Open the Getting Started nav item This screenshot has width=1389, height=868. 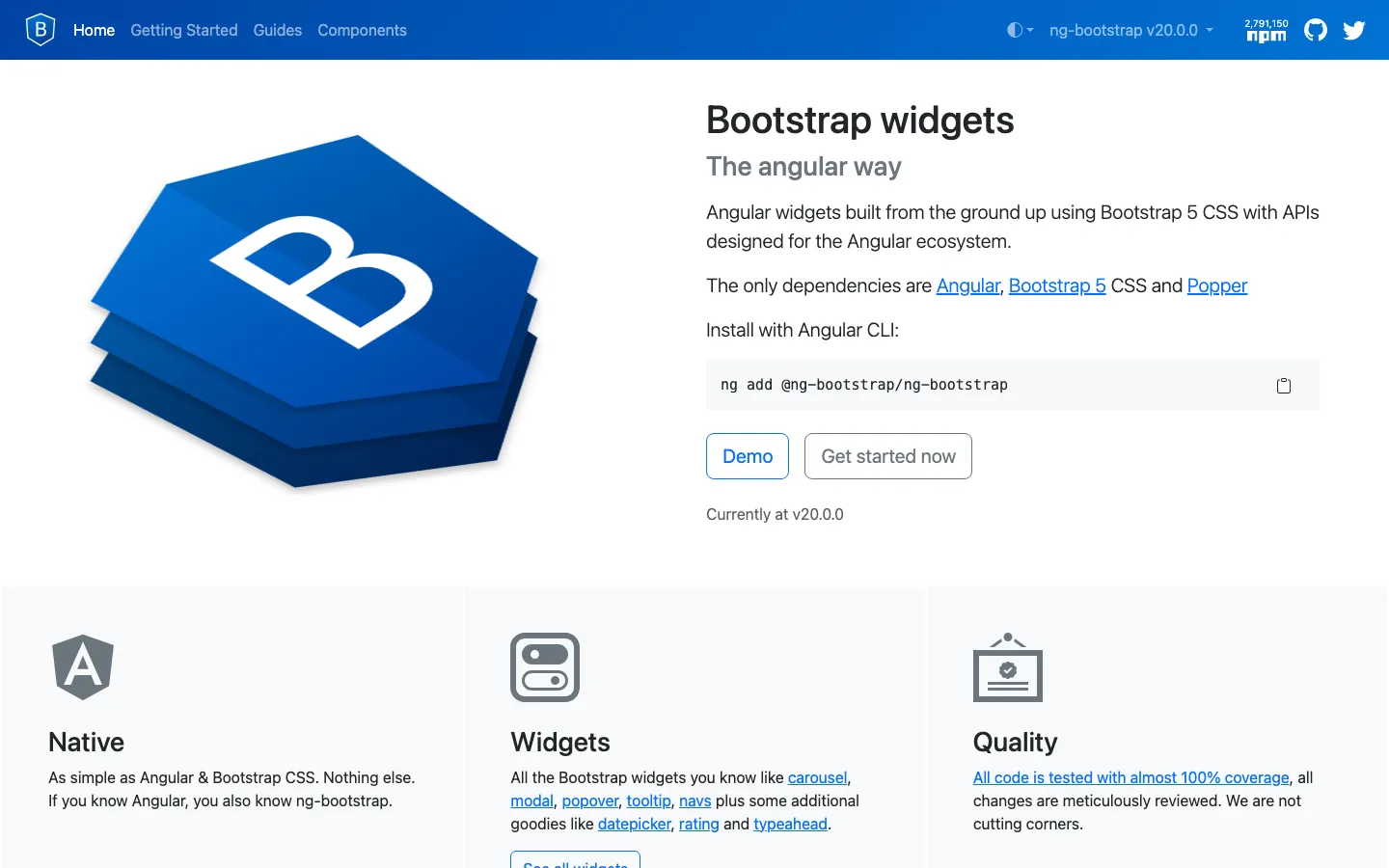pyautogui.click(x=184, y=30)
